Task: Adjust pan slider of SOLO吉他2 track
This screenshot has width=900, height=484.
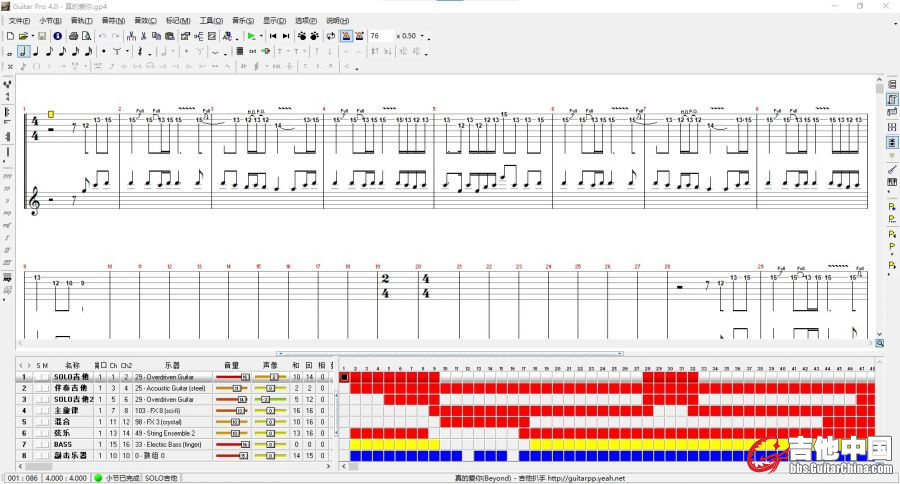Action: (x=270, y=400)
